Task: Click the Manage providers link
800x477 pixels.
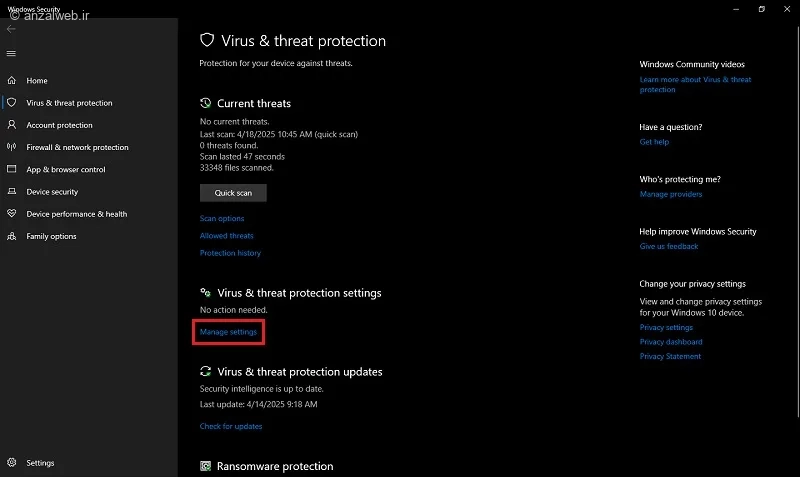Action: [x=671, y=194]
